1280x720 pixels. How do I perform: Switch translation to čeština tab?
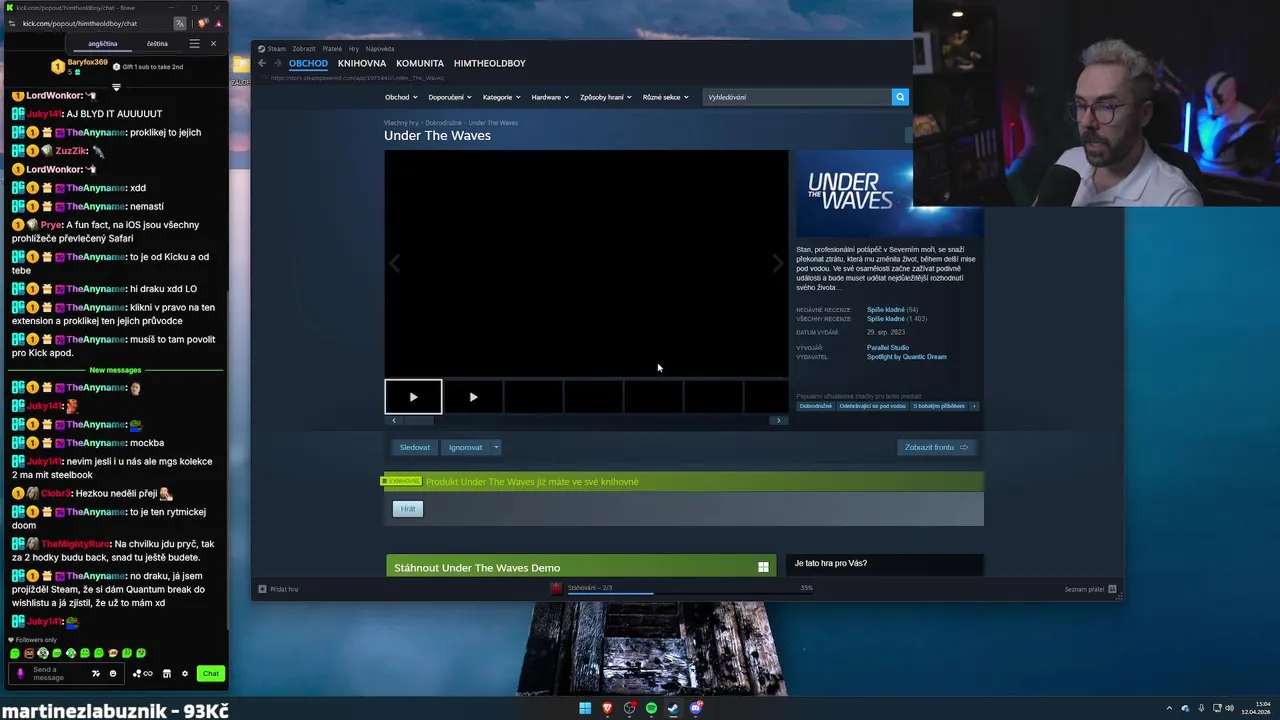click(157, 44)
